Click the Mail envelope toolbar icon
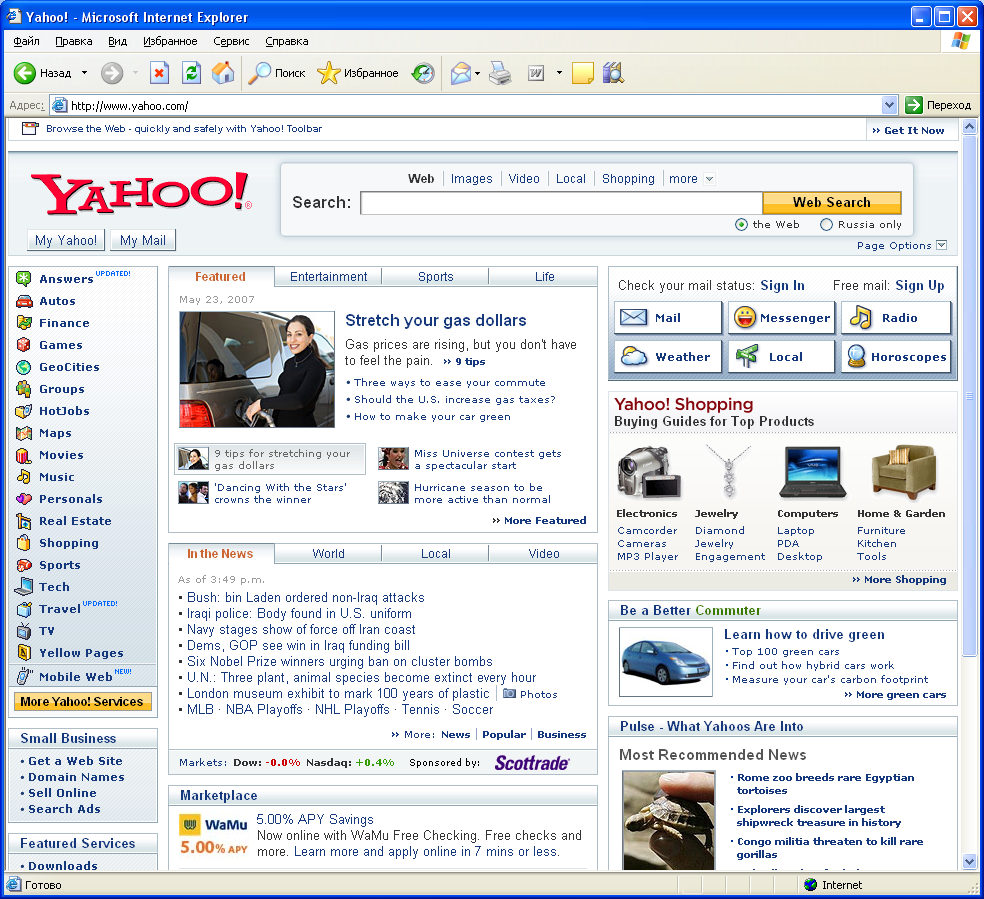 [x=461, y=73]
